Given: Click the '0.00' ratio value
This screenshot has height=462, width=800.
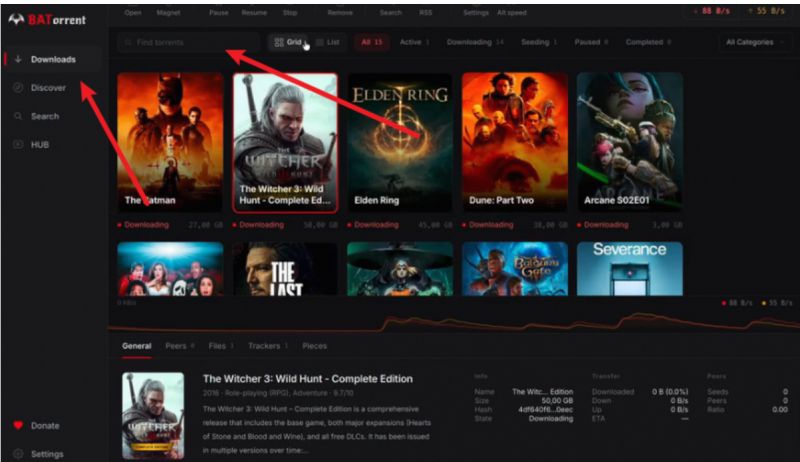Looking at the screenshot, I should [780, 409].
